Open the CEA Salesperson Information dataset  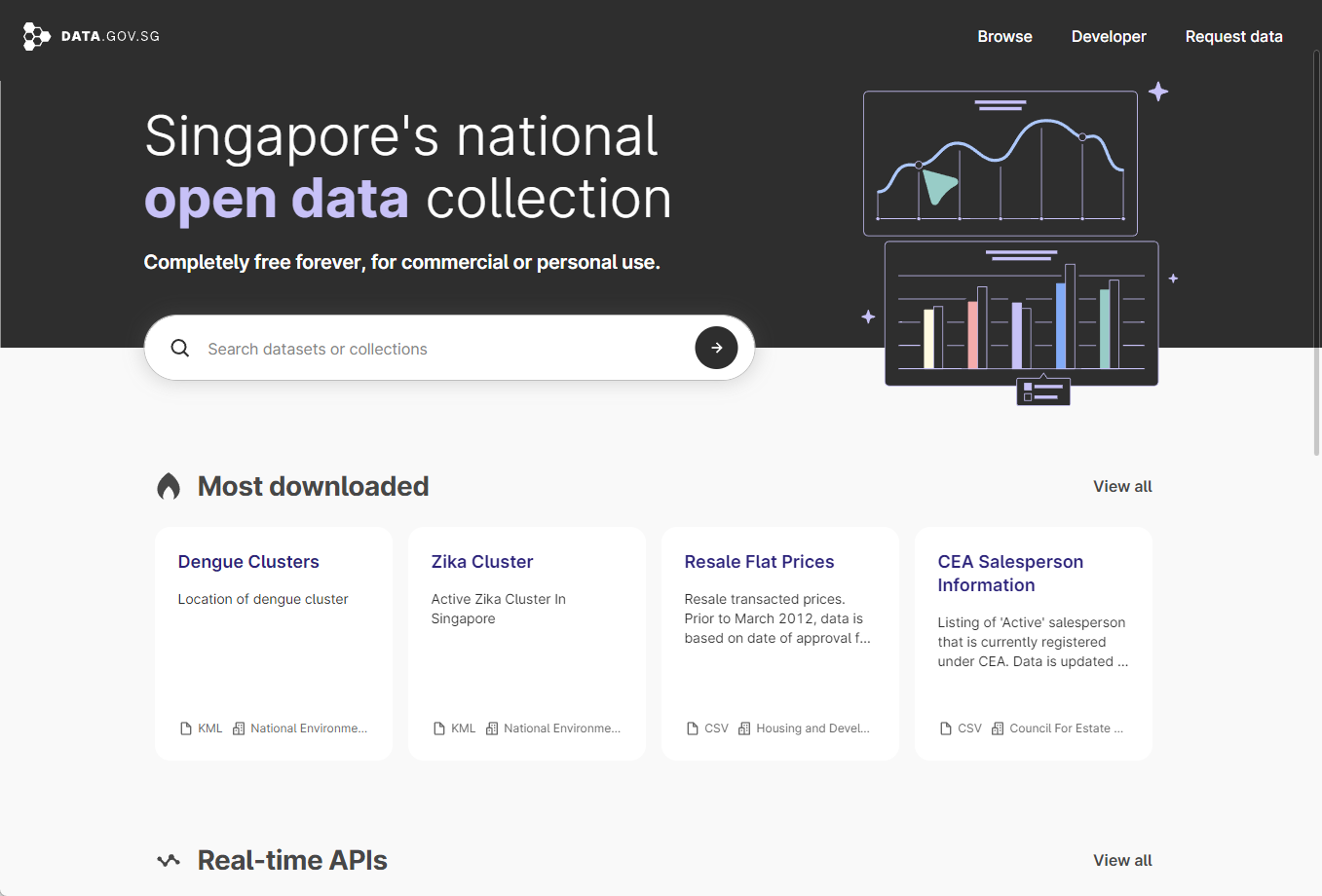point(1010,574)
